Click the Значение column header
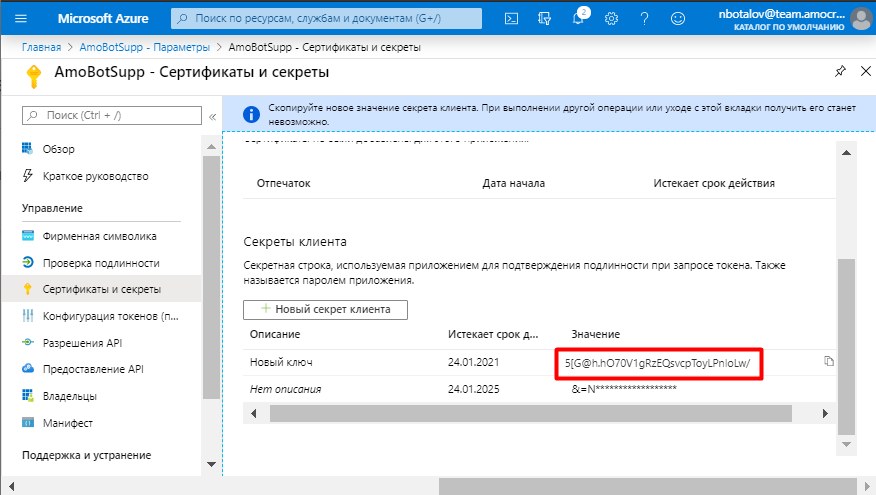 pyautogui.click(x=596, y=334)
